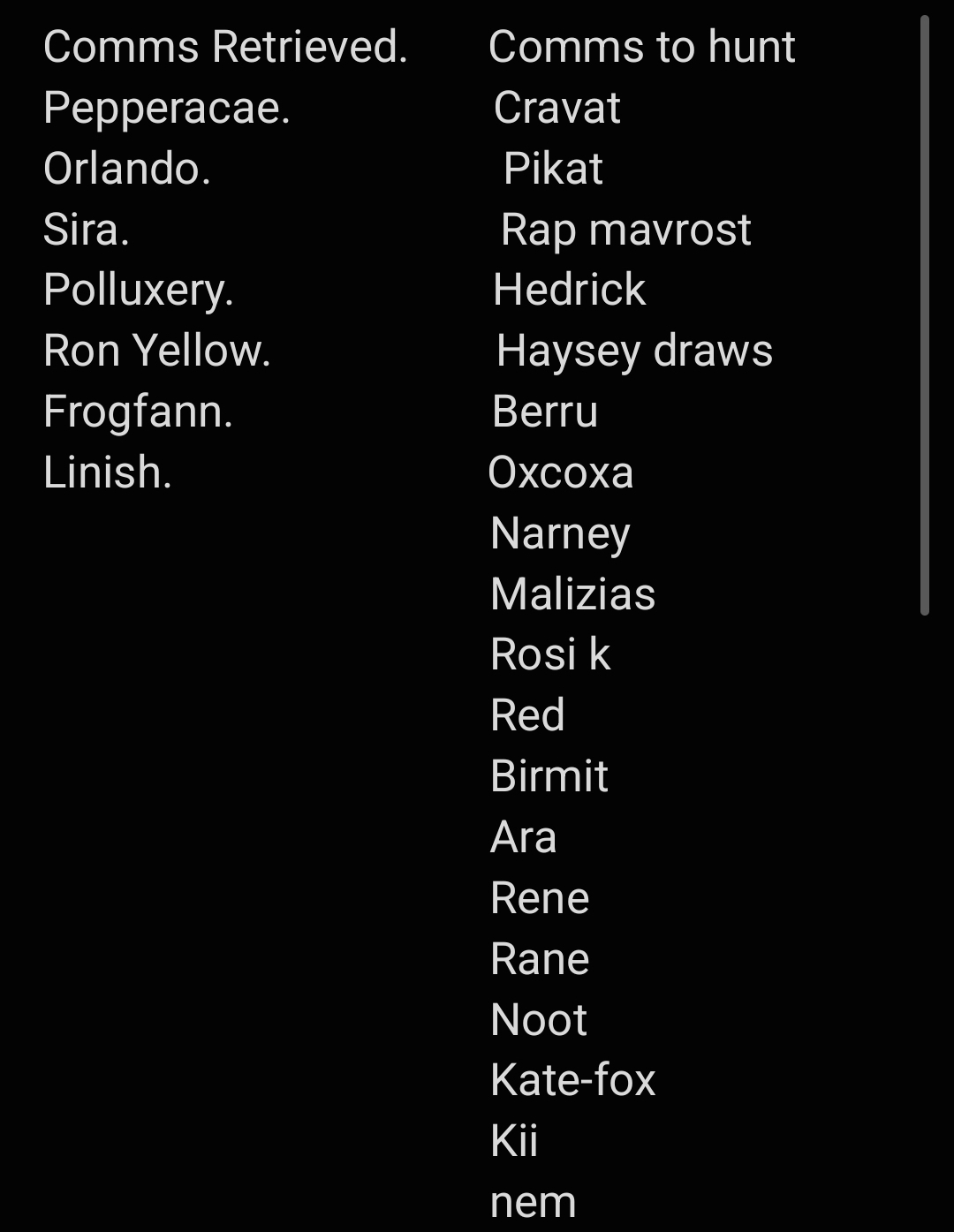Click the 'Noot' entry
Image resolution: width=954 pixels, height=1232 pixels.
pyautogui.click(x=538, y=1020)
